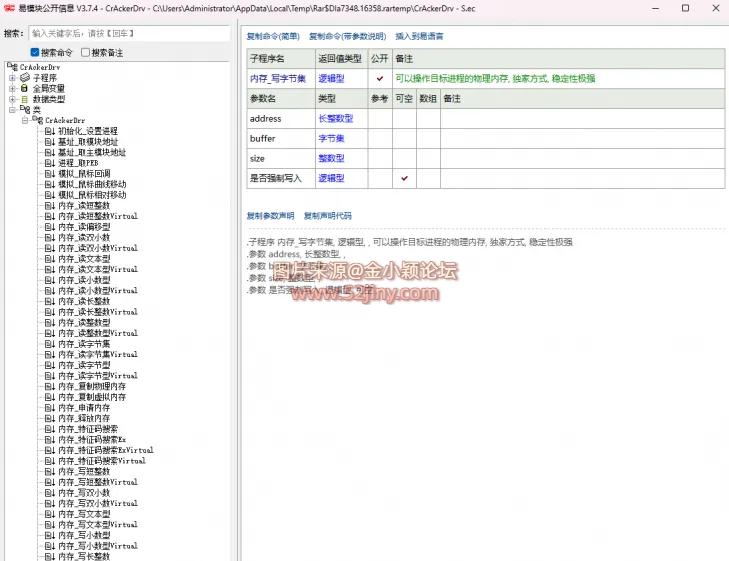Screen dimensions: 729x561
Task: Enable the 搜索备注 checkbox
Action: (x=85, y=53)
